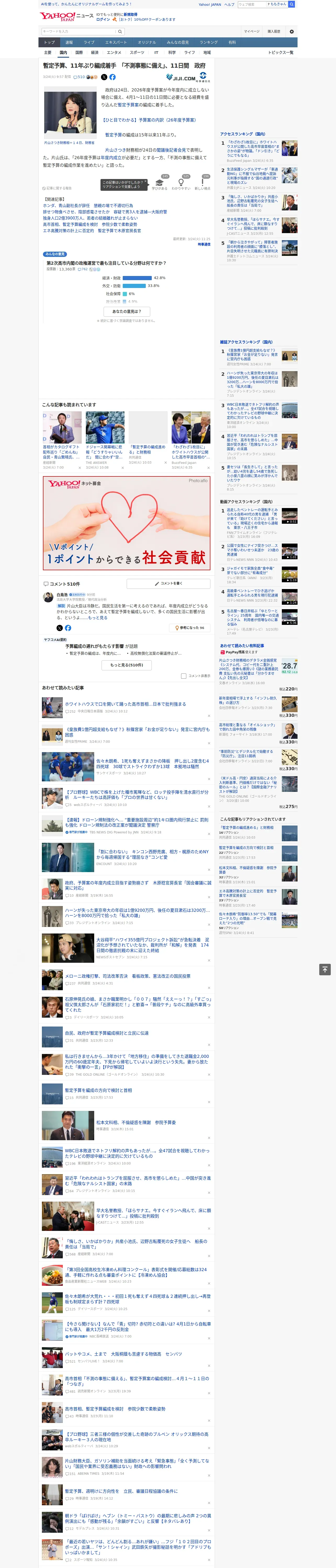The image size is (336, 1568).
Task: Open the みんなの意見 tab
Action: pos(177,43)
